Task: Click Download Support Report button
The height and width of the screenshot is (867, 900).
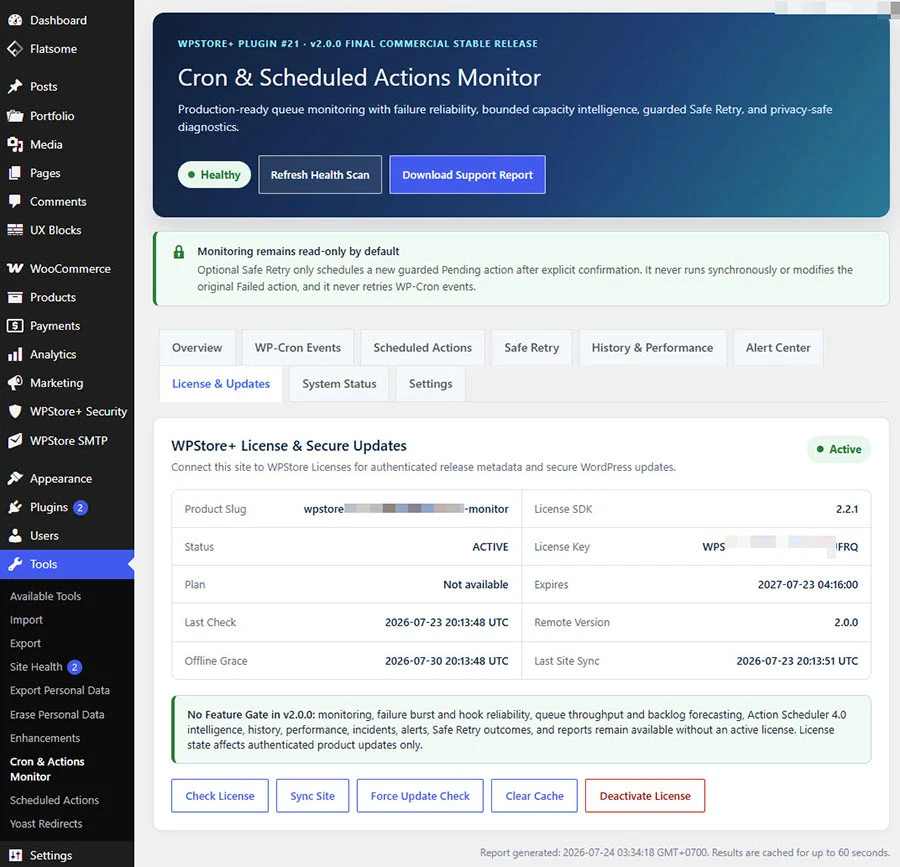Action: [468, 174]
